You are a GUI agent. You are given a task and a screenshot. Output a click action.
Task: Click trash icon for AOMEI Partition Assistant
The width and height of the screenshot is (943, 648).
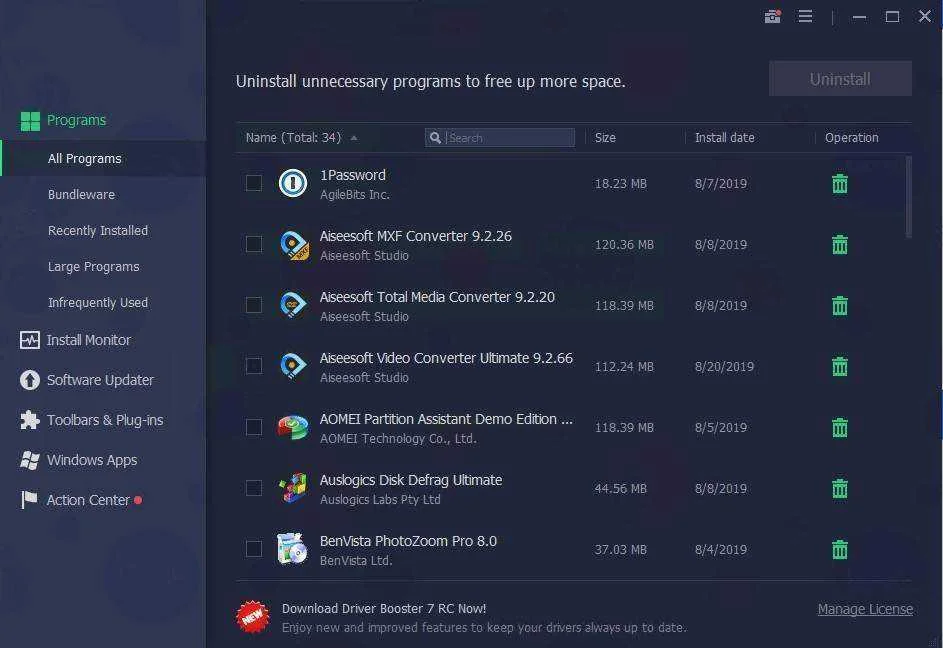point(840,427)
